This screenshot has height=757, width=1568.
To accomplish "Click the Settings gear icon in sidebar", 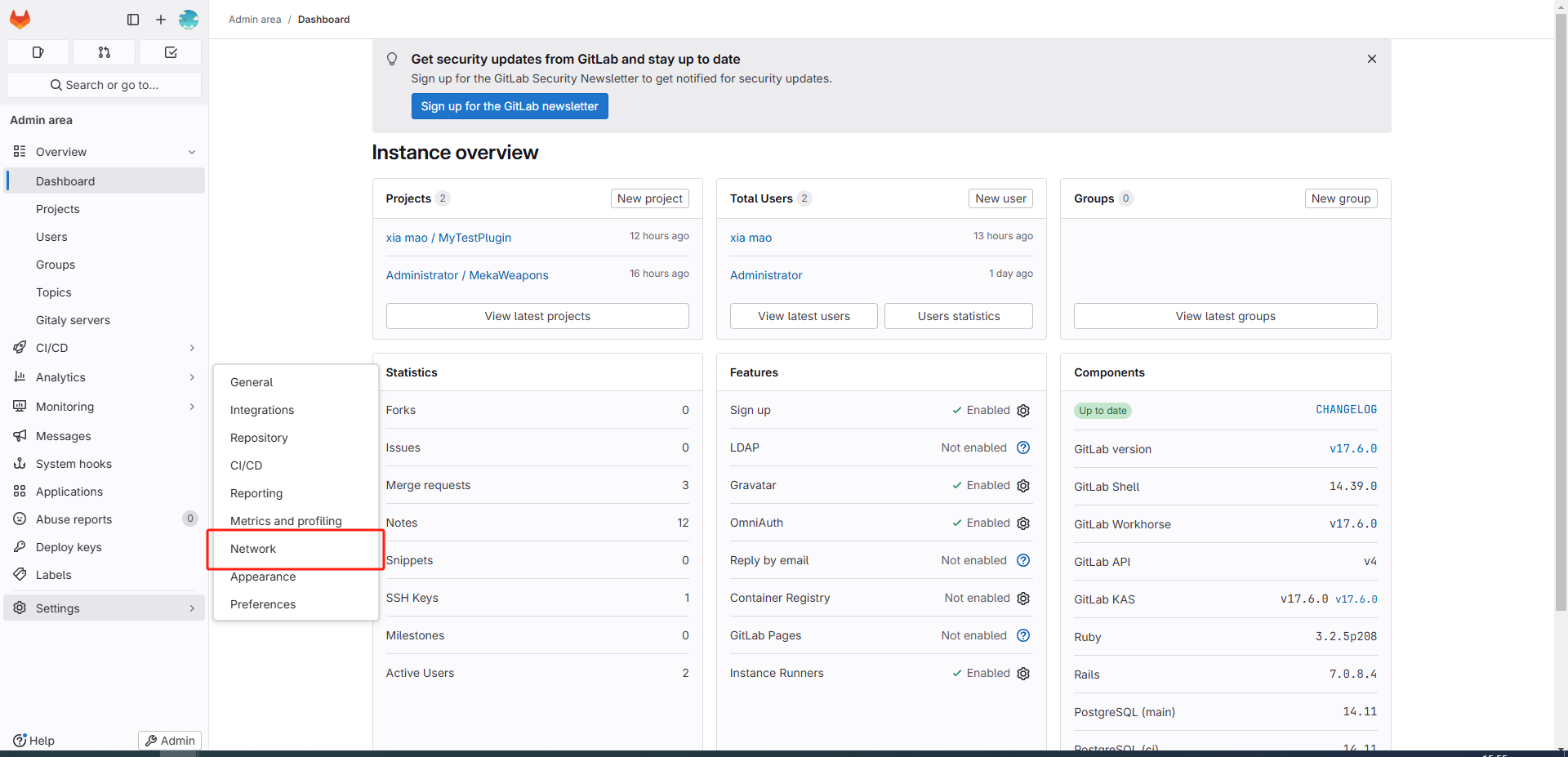I will click(20, 608).
